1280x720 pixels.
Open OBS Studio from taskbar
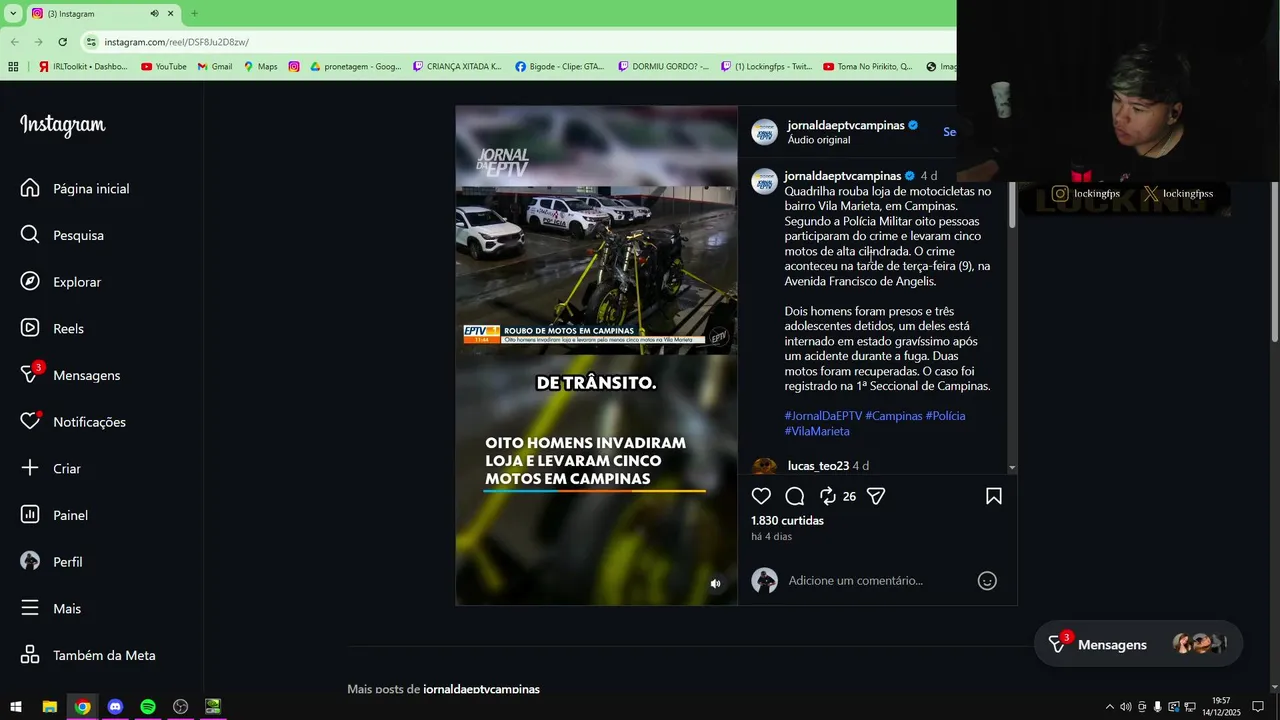click(180, 707)
